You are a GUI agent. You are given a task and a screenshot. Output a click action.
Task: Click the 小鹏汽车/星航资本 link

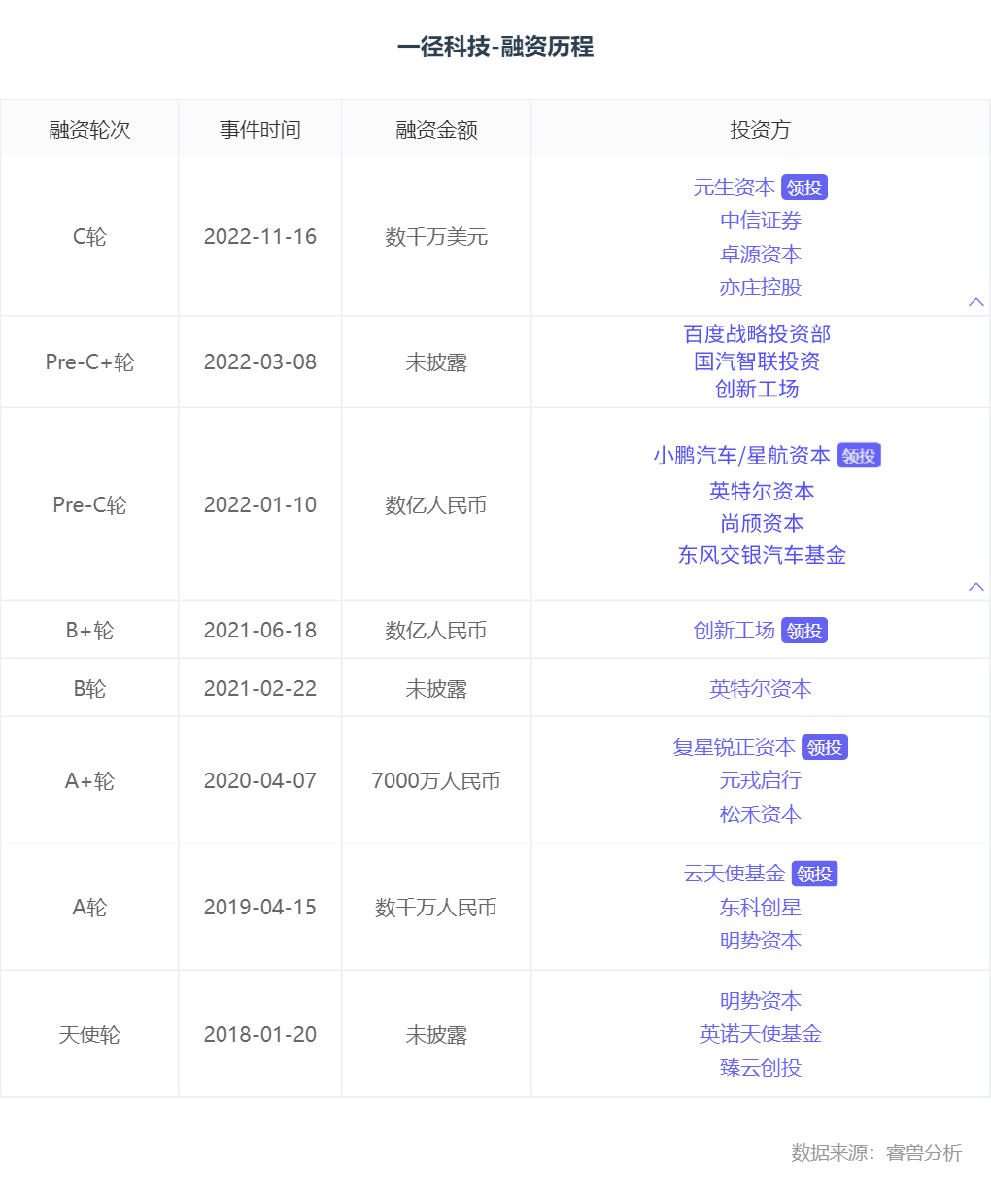pyautogui.click(x=741, y=456)
